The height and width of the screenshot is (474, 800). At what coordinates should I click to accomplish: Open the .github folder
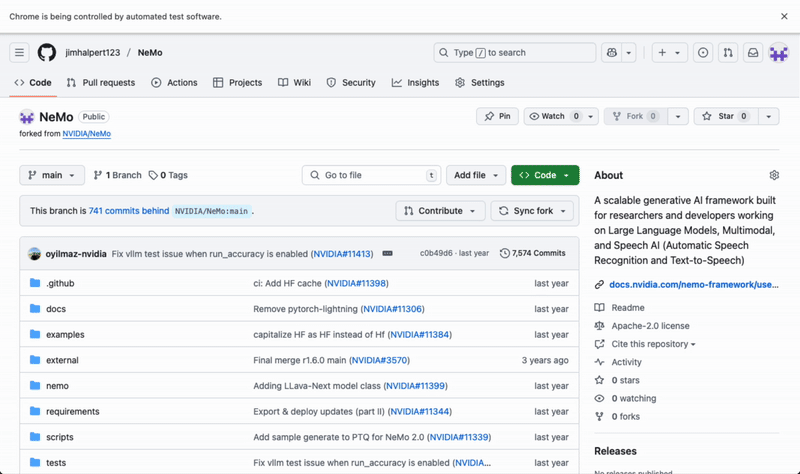pyautogui.click(x=60, y=283)
